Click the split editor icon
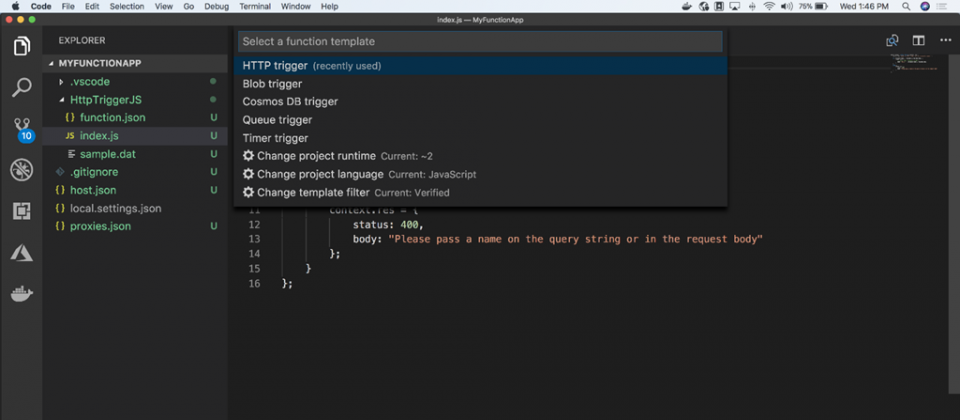The height and width of the screenshot is (420, 960). [918, 41]
